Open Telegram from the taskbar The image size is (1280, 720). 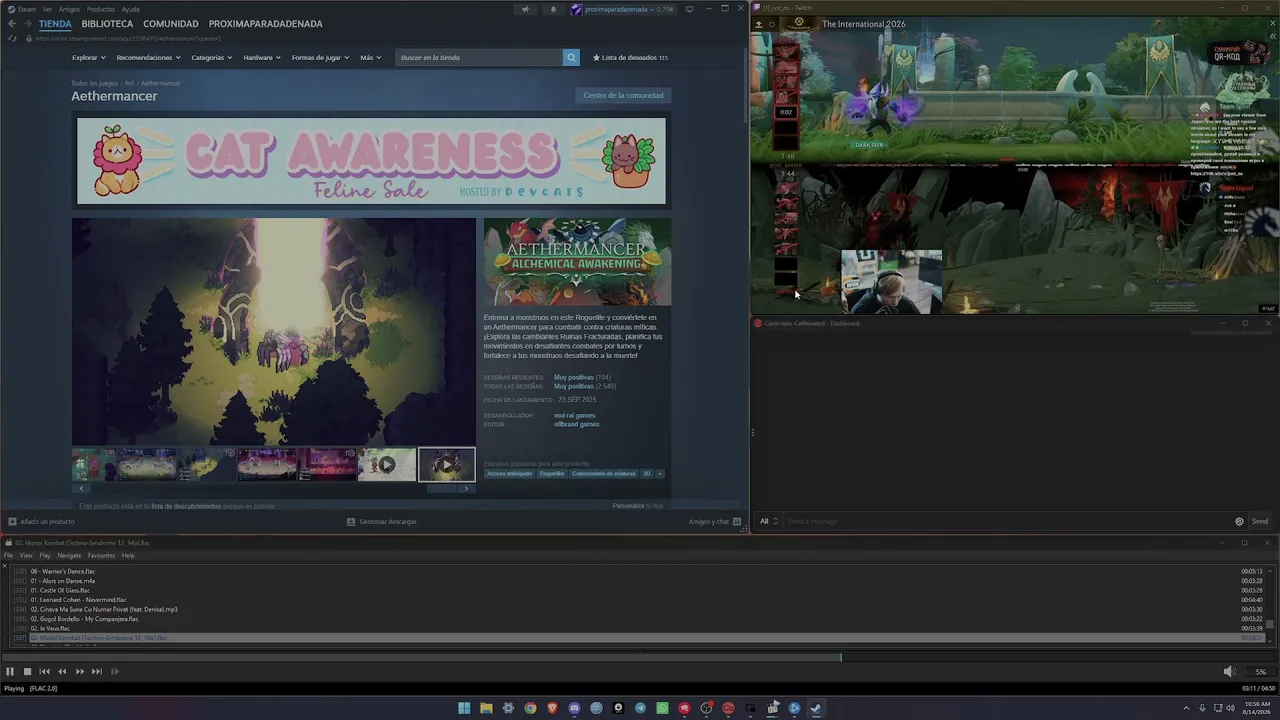[640, 708]
